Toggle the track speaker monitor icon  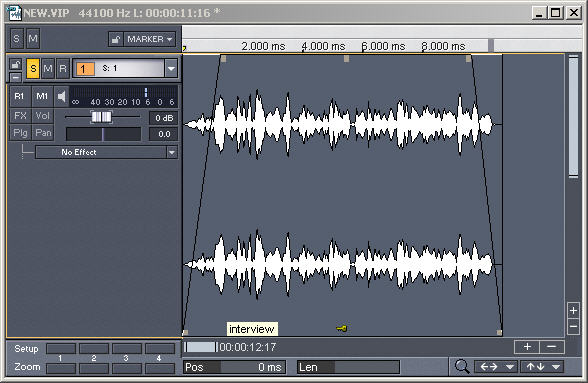[62, 96]
